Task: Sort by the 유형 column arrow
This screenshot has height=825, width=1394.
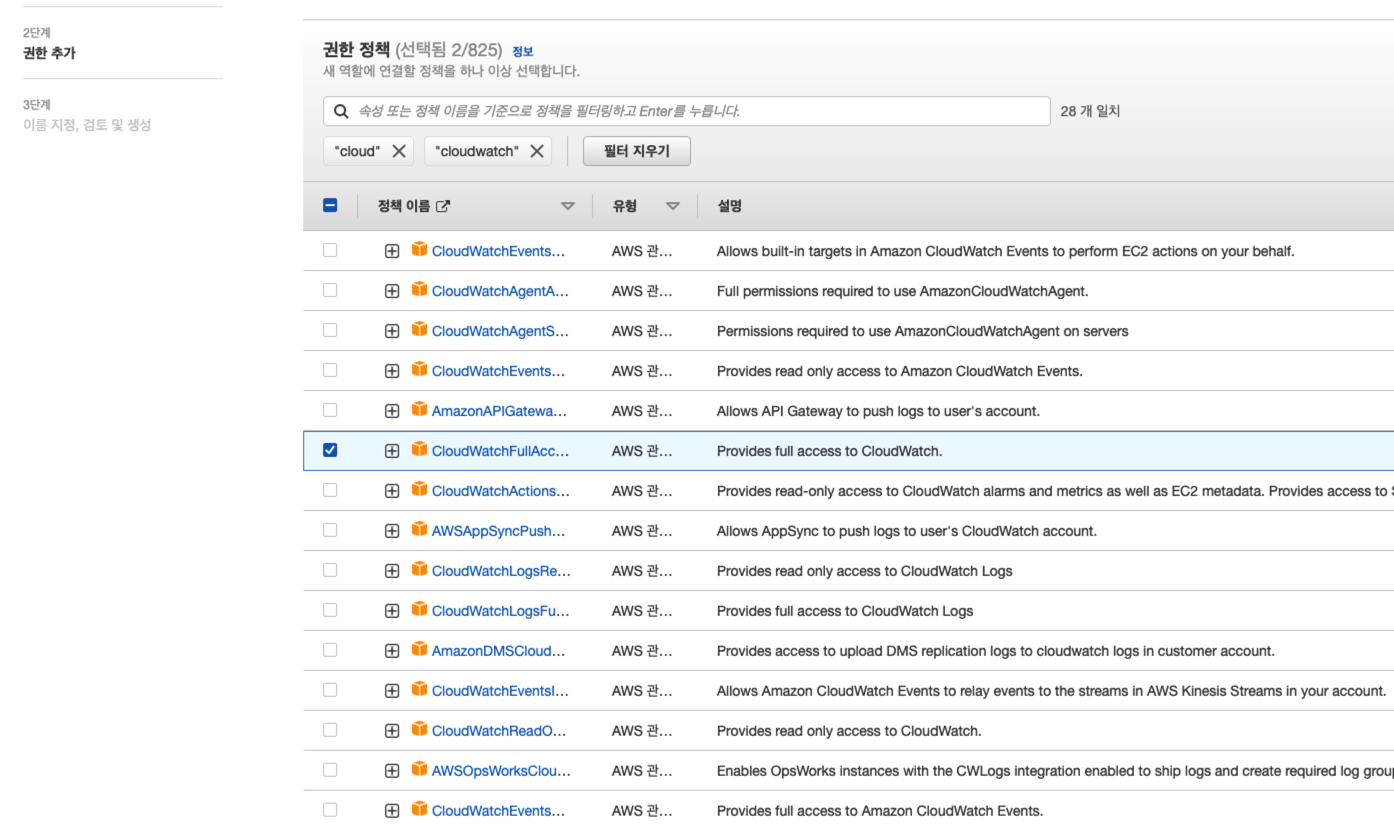Action: point(673,206)
